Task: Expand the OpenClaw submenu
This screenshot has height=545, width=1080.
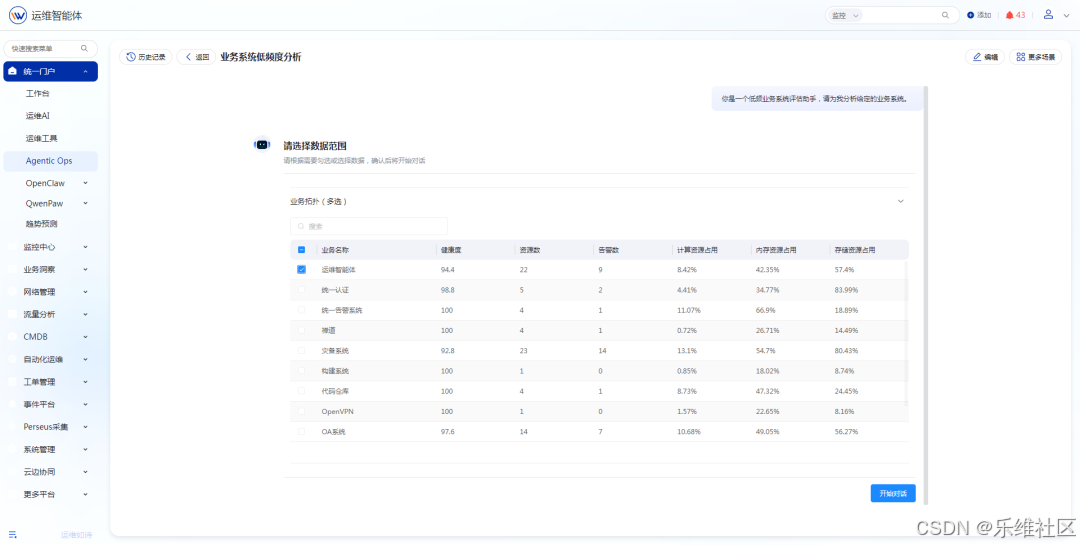Action: point(85,183)
